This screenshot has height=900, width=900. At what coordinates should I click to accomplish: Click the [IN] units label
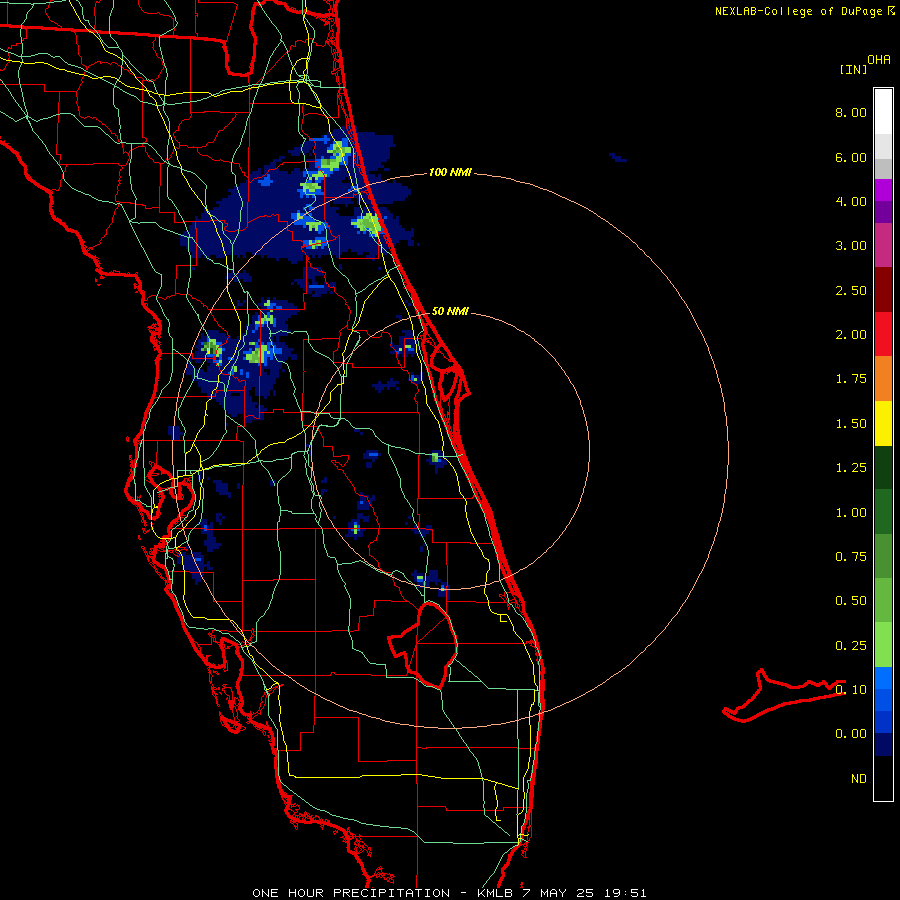854,69
